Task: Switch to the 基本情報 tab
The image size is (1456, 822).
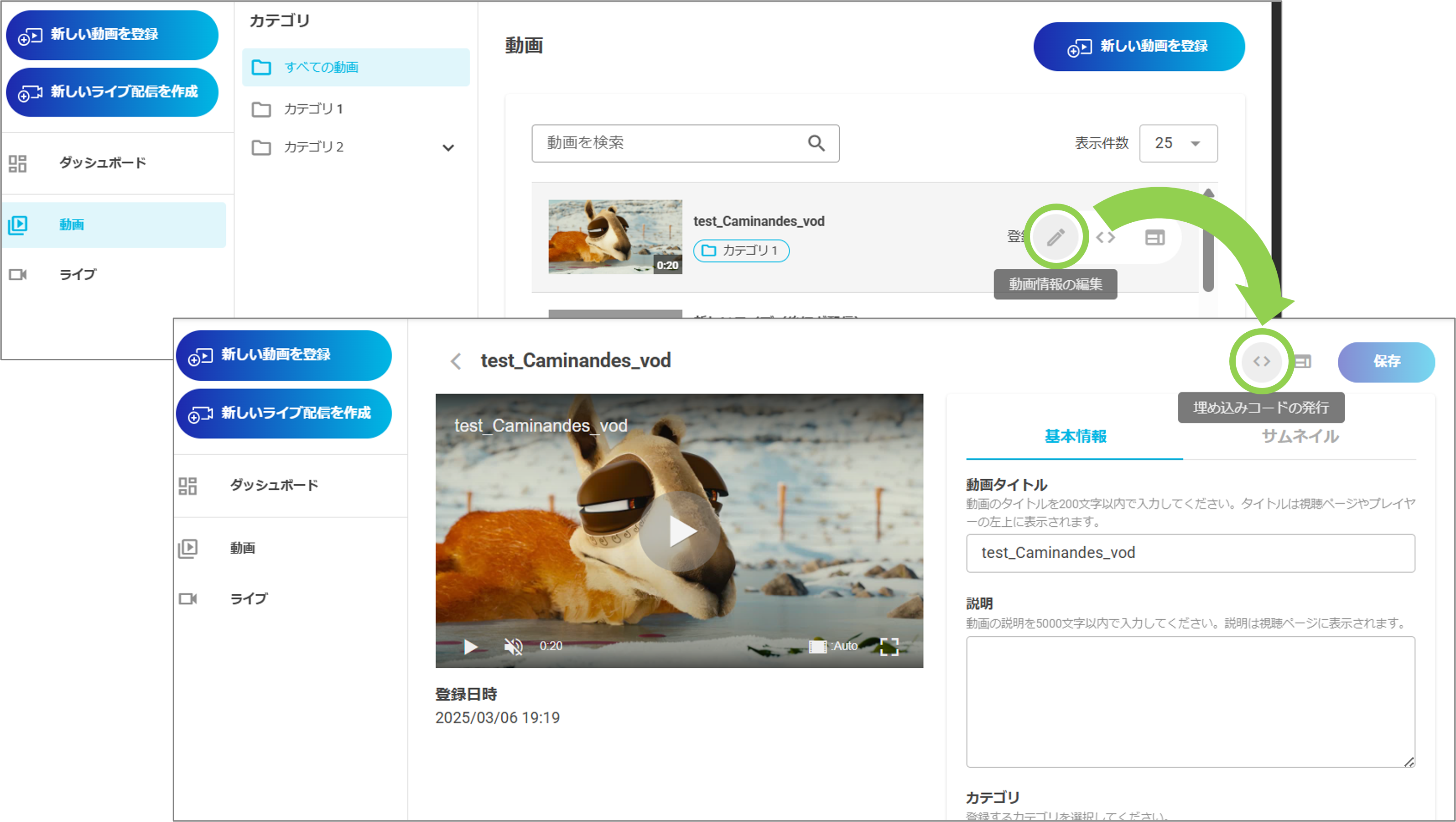Action: pyautogui.click(x=1075, y=437)
